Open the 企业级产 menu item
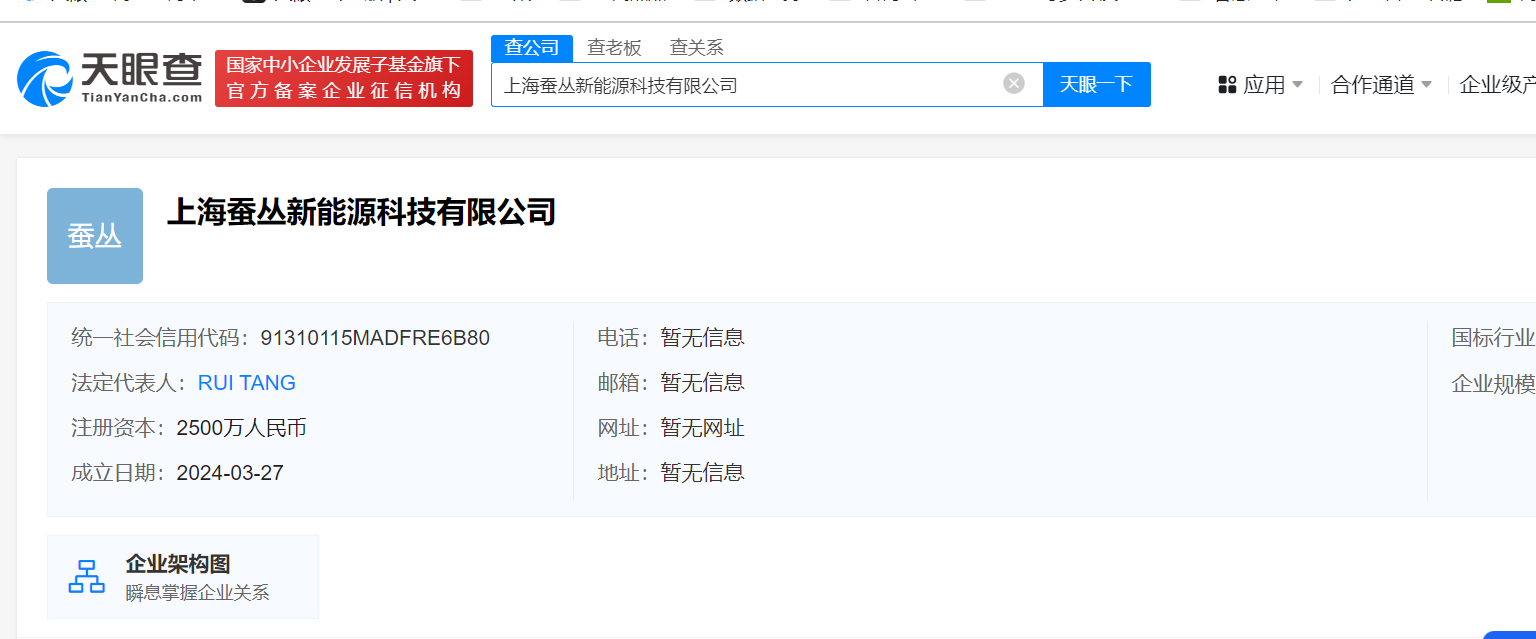 point(1497,85)
